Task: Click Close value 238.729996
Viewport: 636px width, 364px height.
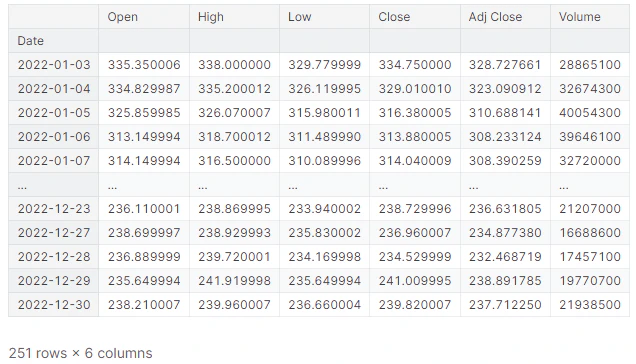Action: pyautogui.click(x=415, y=209)
